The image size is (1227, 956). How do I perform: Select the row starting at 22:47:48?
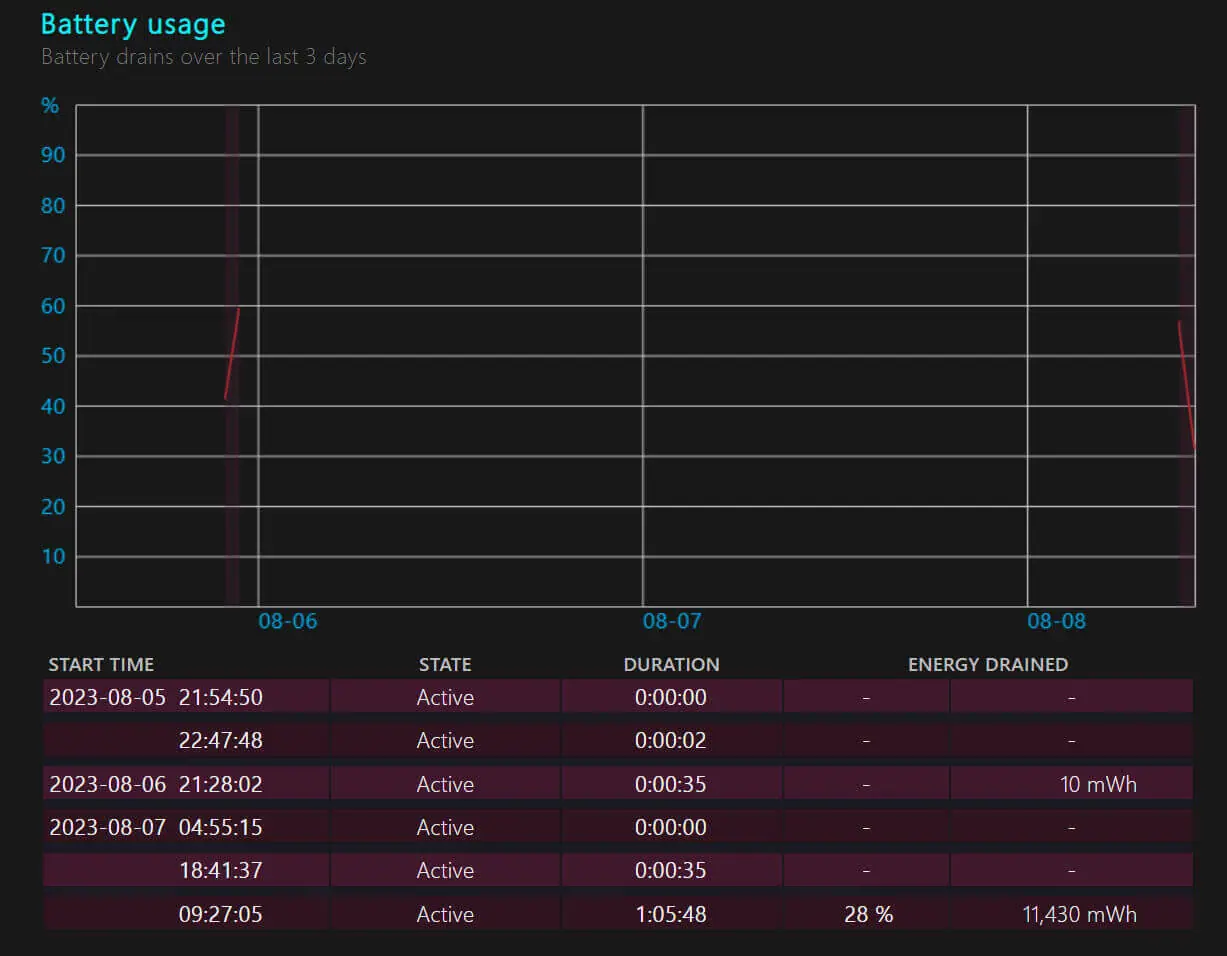tap(618, 740)
